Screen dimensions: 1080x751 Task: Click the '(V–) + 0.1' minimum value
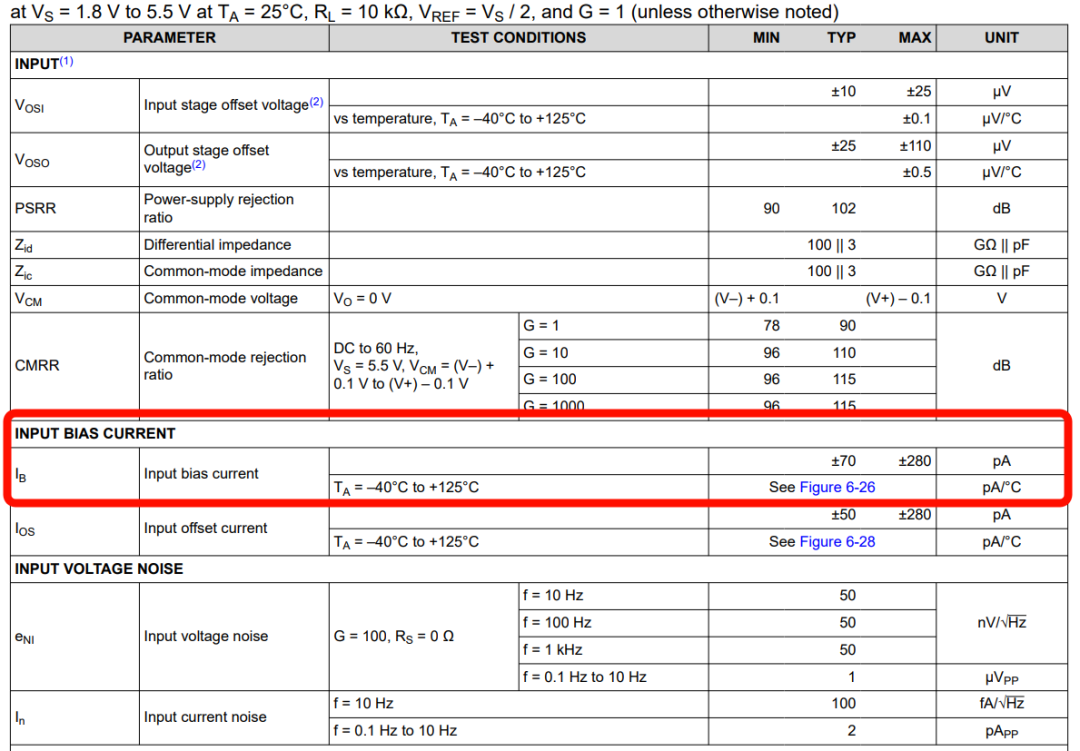(x=747, y=298)
